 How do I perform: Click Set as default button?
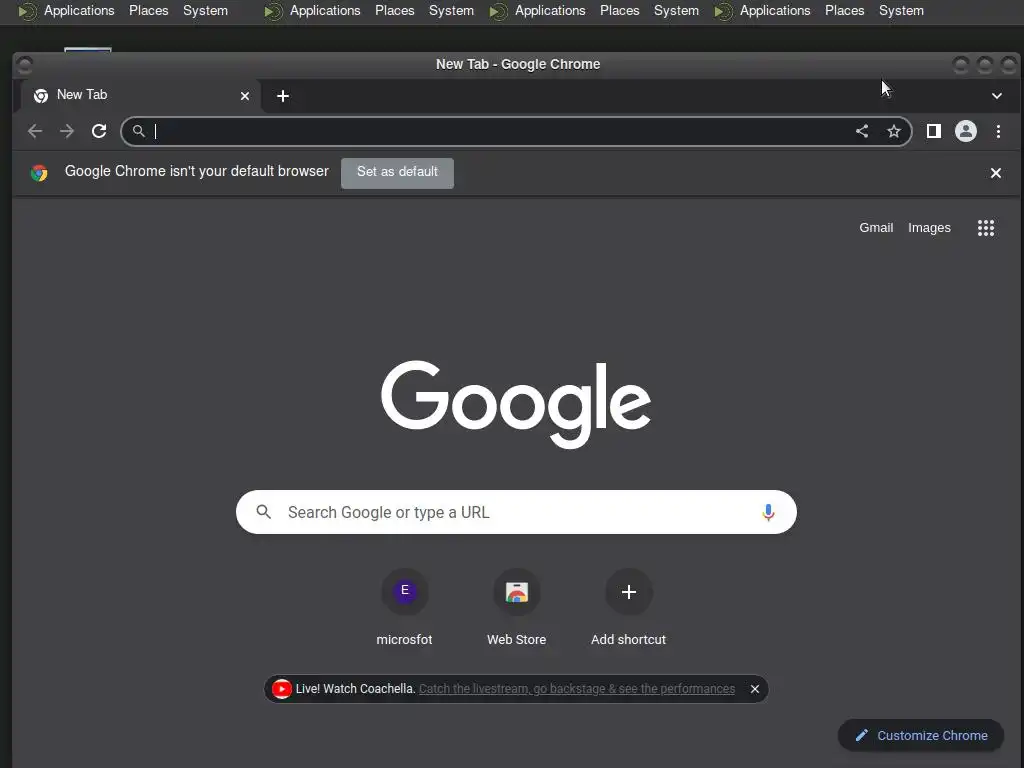[397, 172]
